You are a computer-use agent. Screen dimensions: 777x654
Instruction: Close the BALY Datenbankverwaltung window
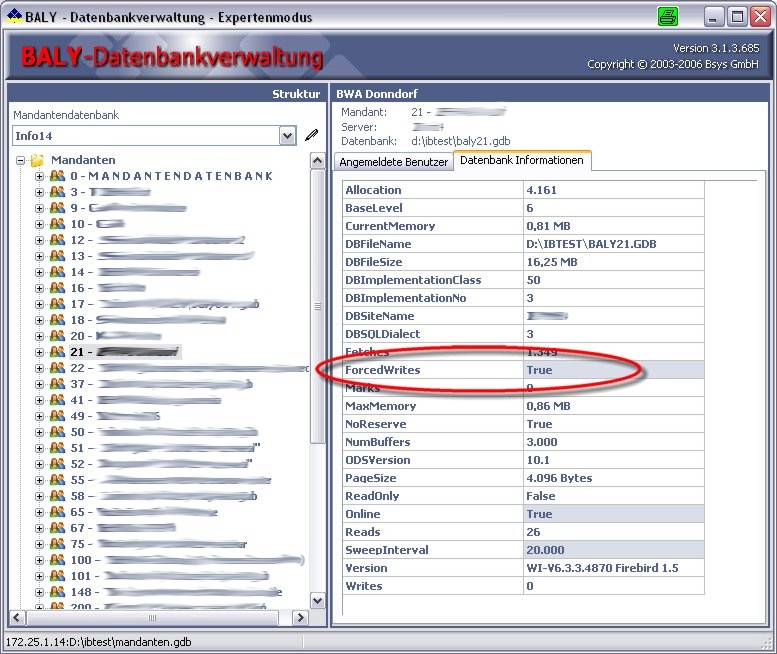click(760, 17)
